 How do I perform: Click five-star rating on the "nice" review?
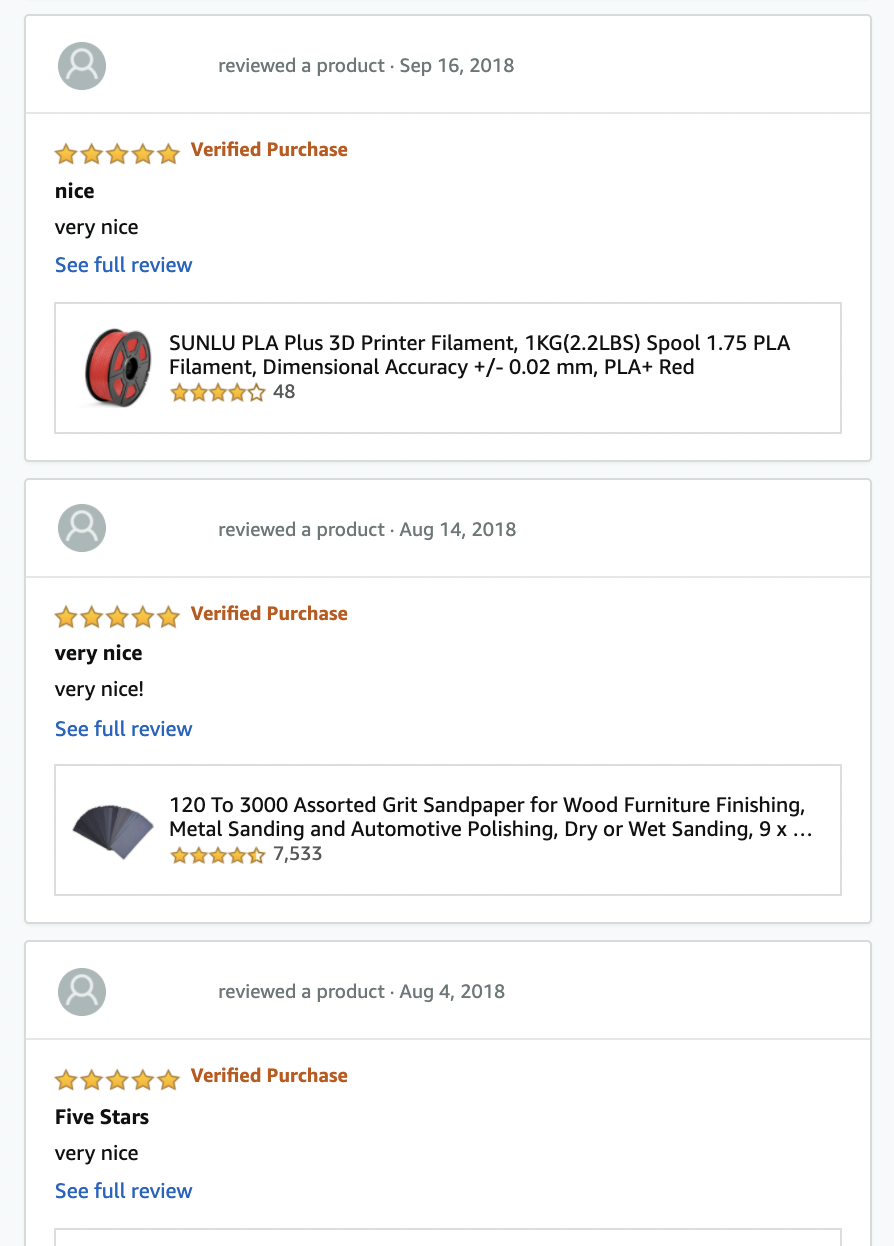[117, 154]
